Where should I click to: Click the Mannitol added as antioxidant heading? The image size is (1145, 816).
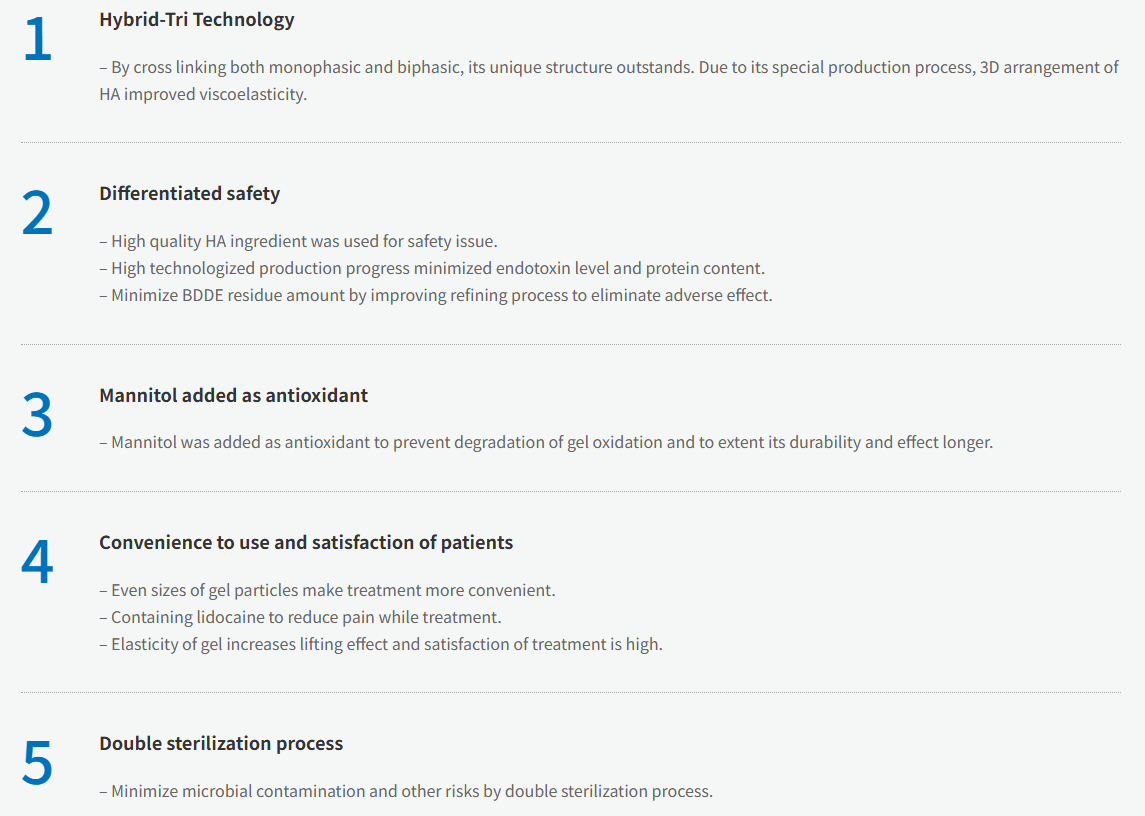(234, 395)
